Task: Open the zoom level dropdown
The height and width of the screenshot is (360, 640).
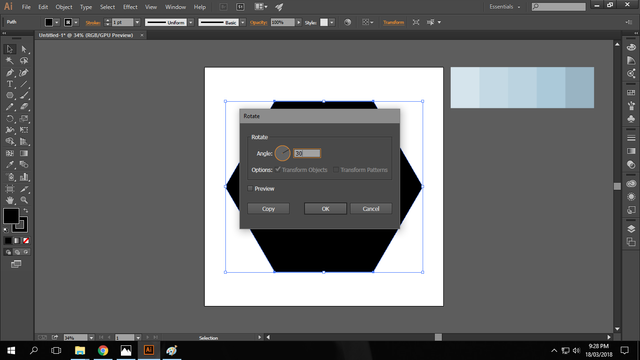Action: click(x=91, y=338)
